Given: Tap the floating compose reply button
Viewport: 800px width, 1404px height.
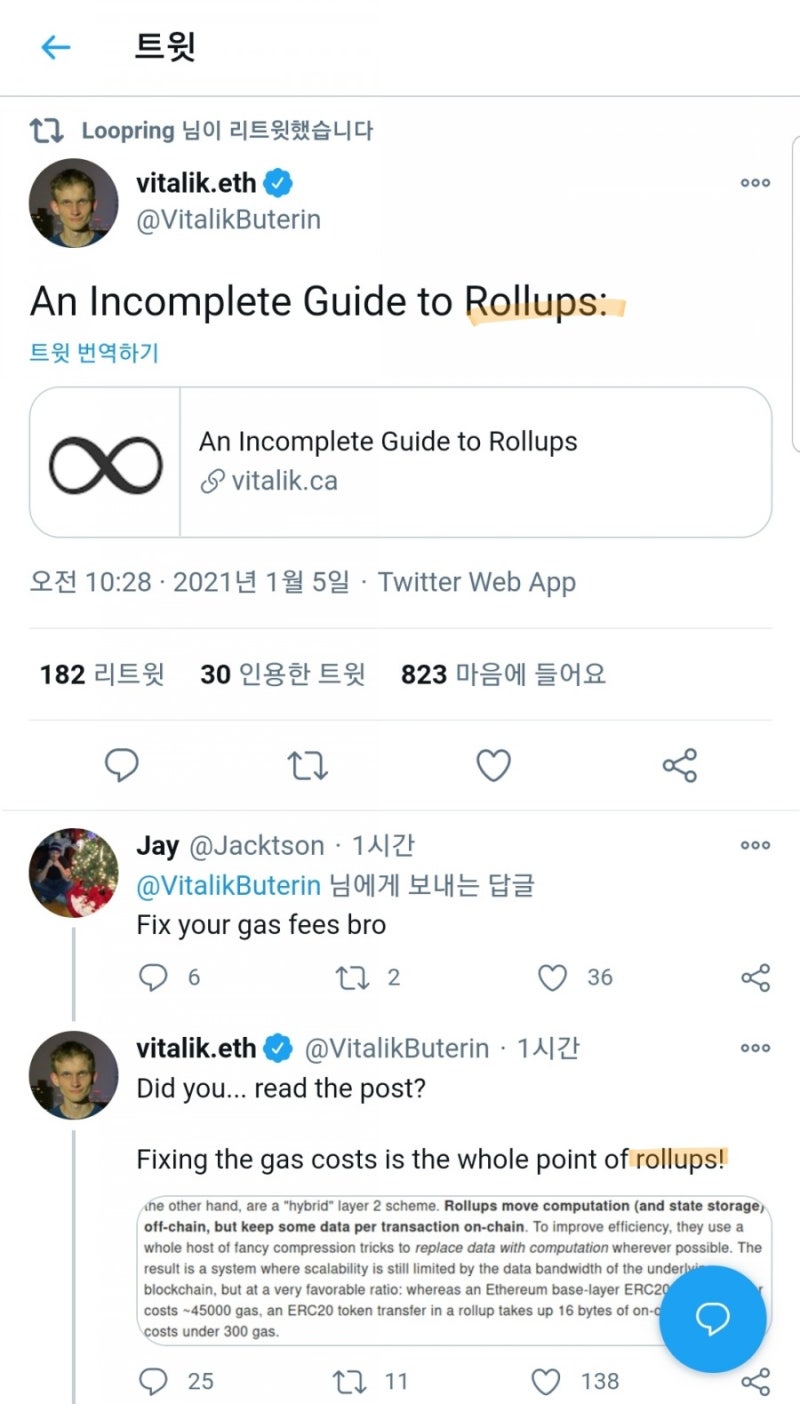Looking at the screenshot, I should [712, 1319].
